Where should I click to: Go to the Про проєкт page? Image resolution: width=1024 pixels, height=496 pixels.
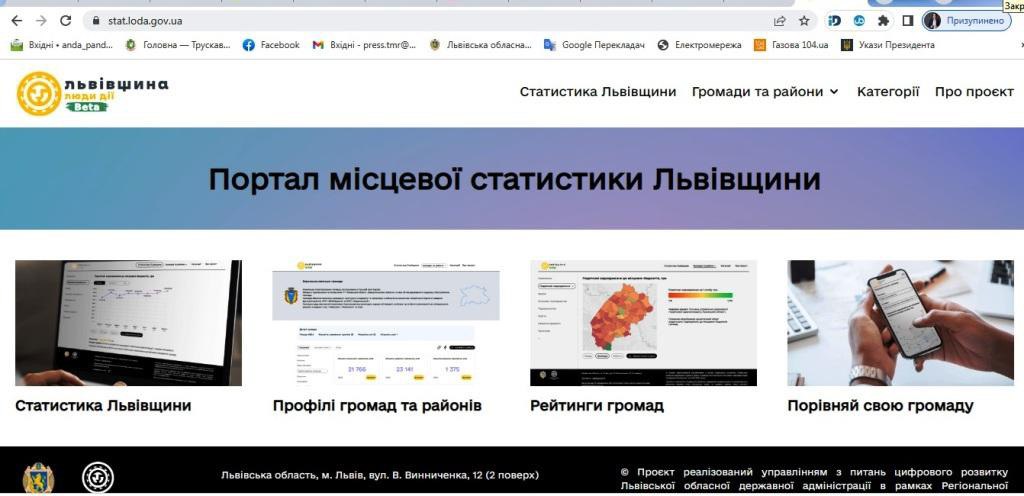pyautogui.click(x=974, y=91)
